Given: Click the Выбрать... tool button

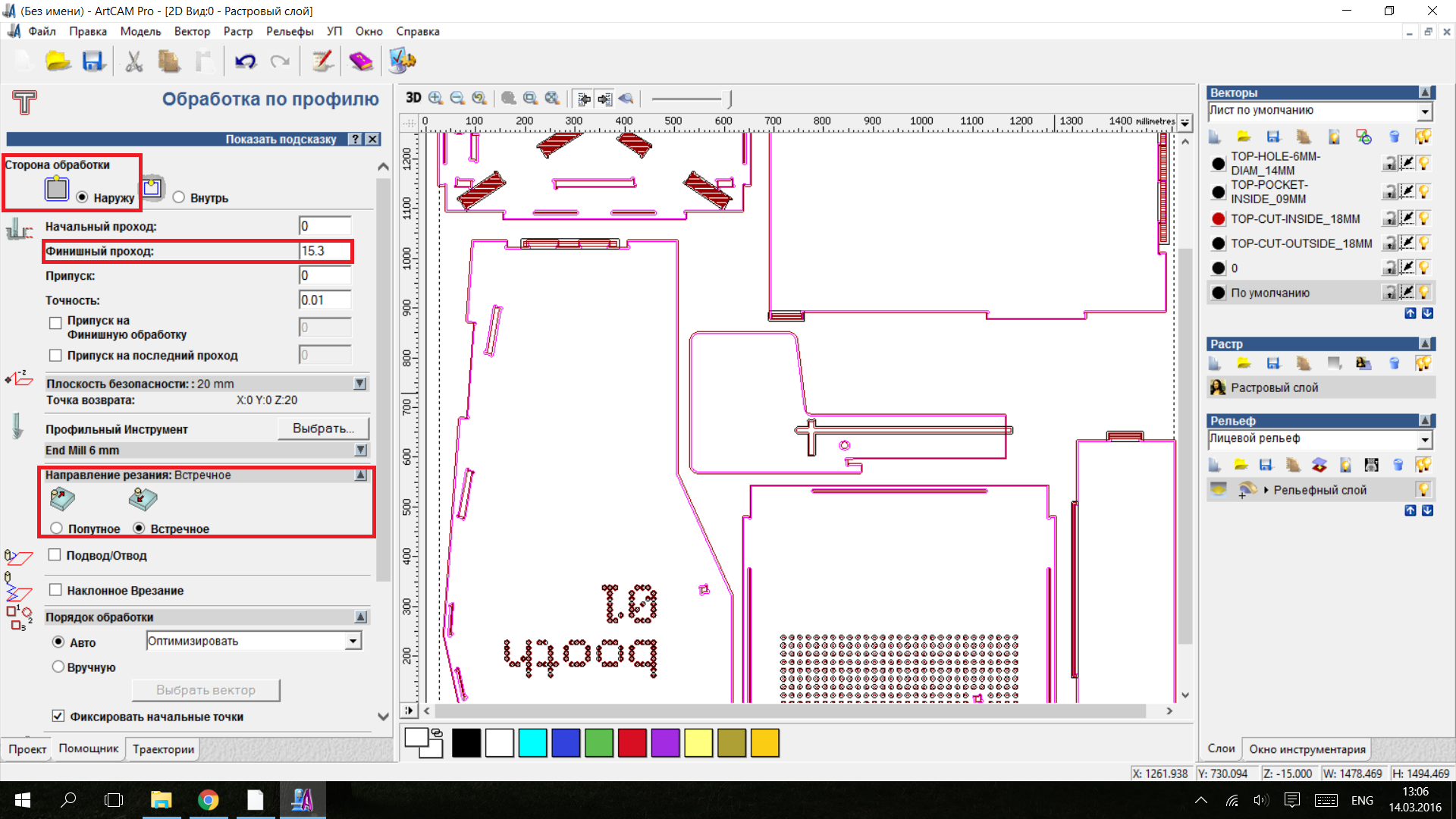Looking at the screenshot, I should [x=323, y=428].
